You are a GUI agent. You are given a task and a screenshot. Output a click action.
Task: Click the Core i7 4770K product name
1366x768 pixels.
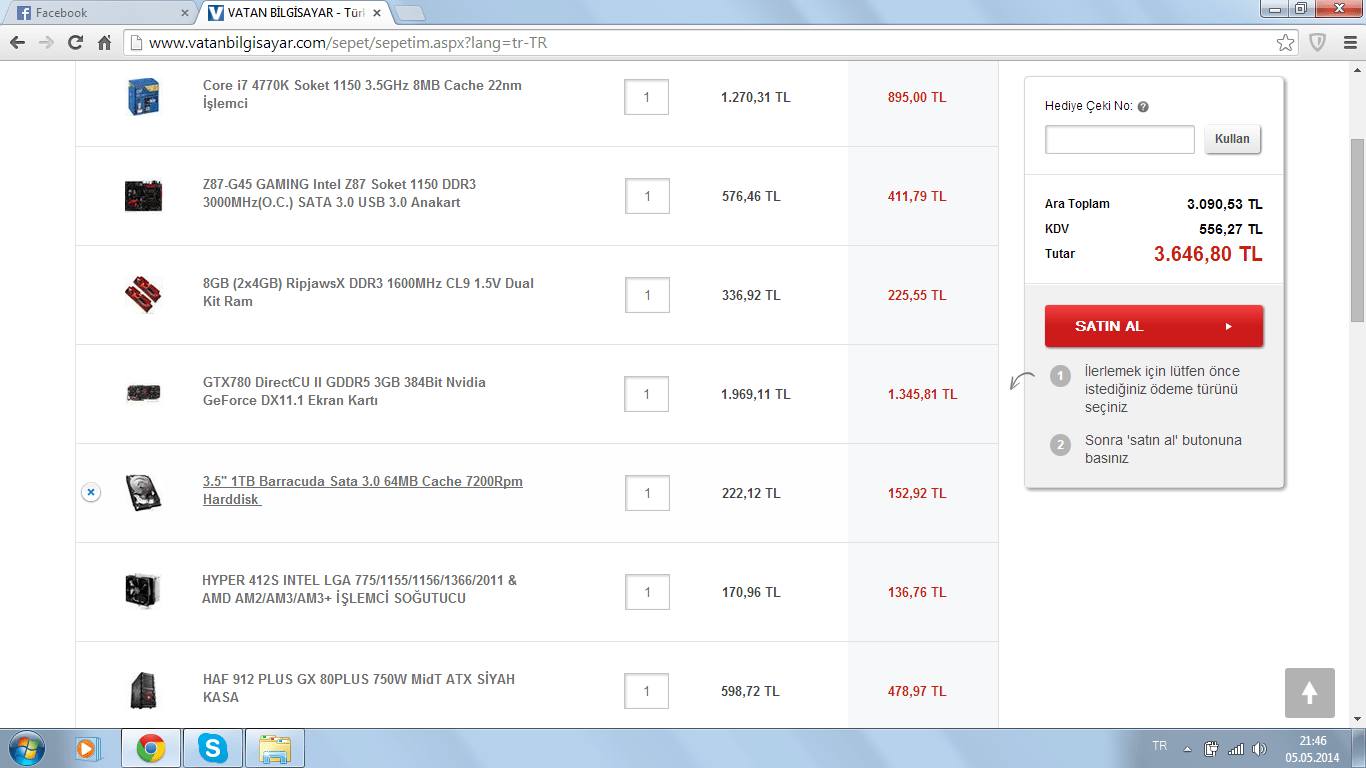[x=363, y=94]
